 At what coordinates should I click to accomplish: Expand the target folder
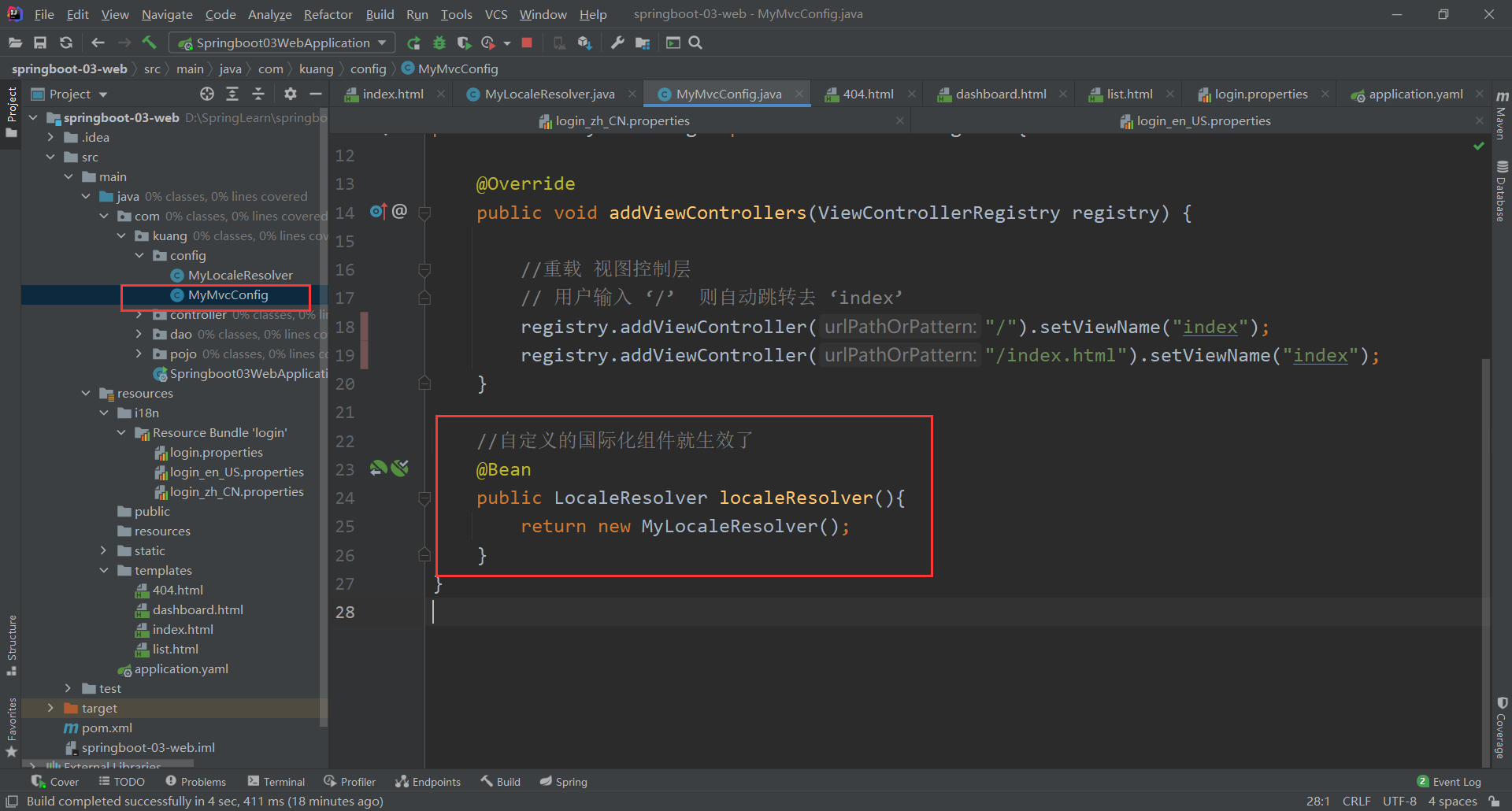[50, 709]
